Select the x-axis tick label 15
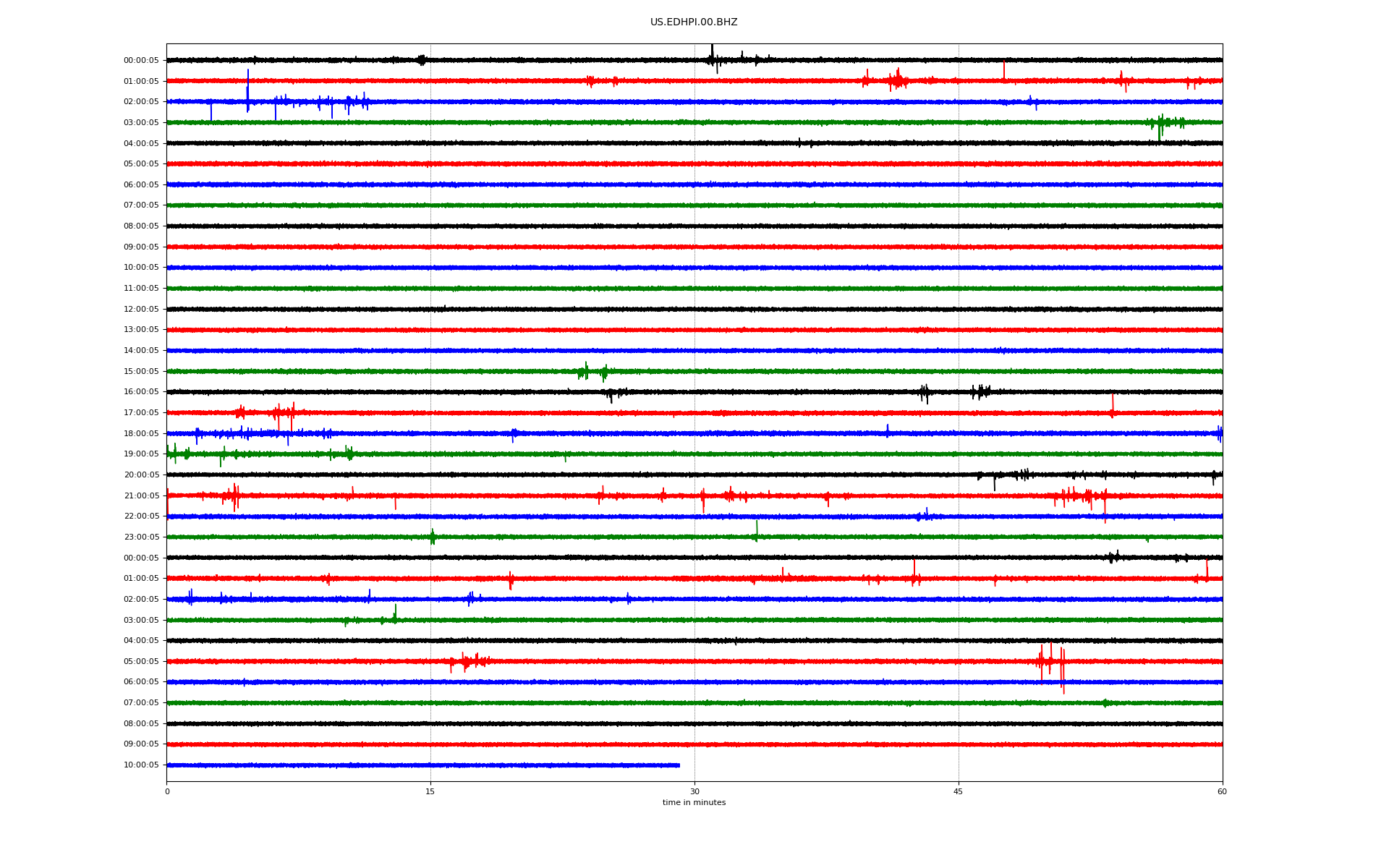The width and height of the screenshot is (1389, 868). coord(430,791)
